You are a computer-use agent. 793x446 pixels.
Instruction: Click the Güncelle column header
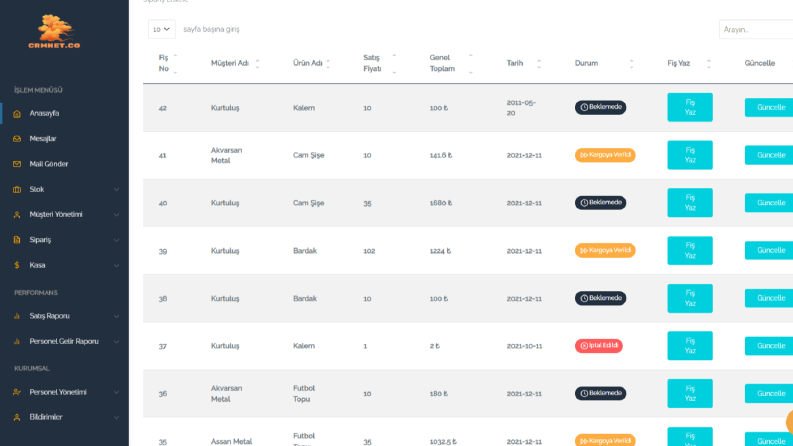coord(760,63)
